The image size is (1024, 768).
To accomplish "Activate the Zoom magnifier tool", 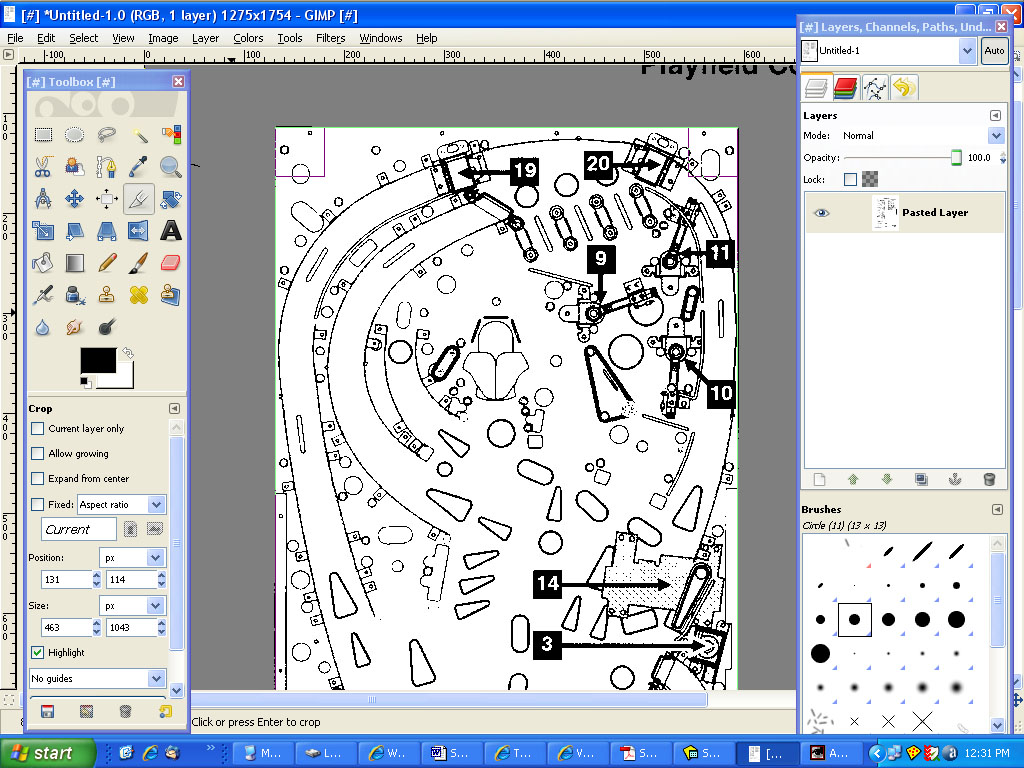I will [x=171, y=167].
